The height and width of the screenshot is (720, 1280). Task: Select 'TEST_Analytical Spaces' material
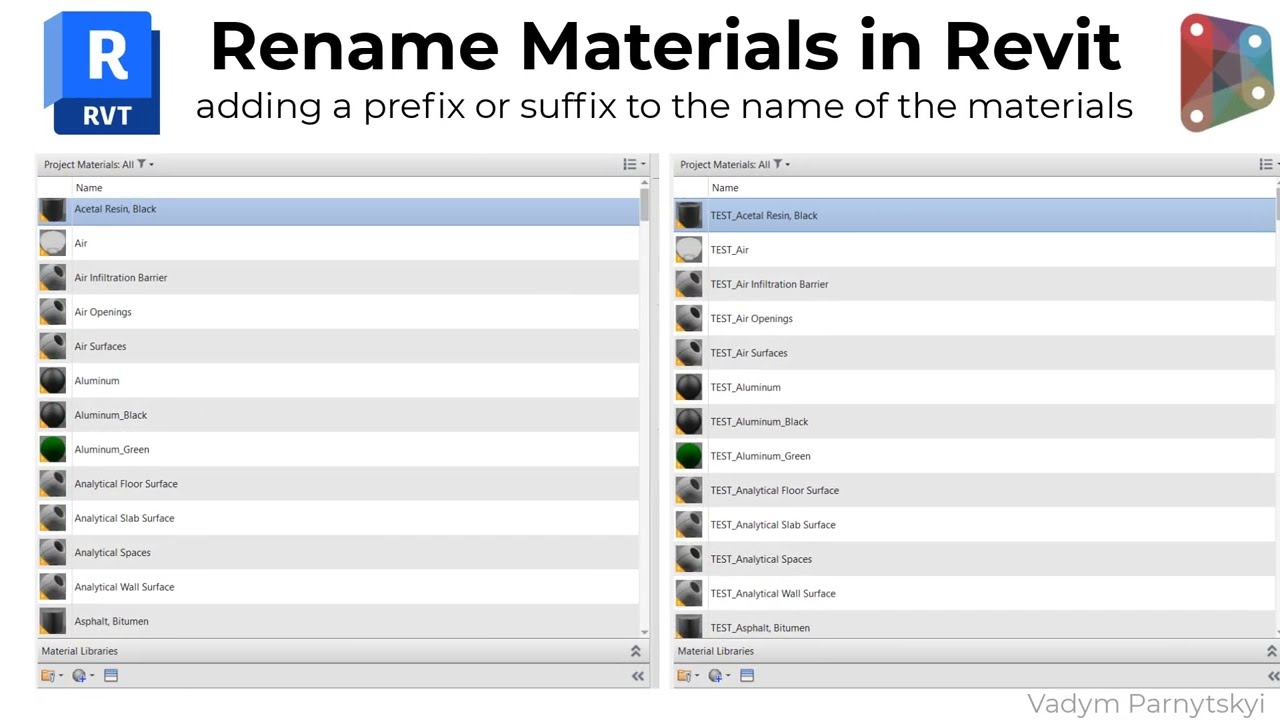(975, 559)
